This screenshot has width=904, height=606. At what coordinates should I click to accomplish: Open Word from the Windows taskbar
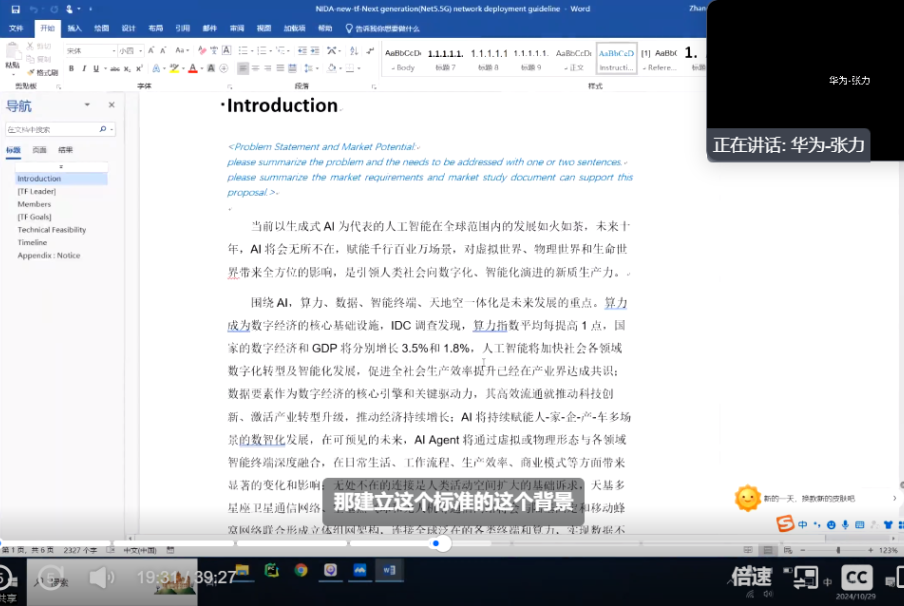coord(389,570)
